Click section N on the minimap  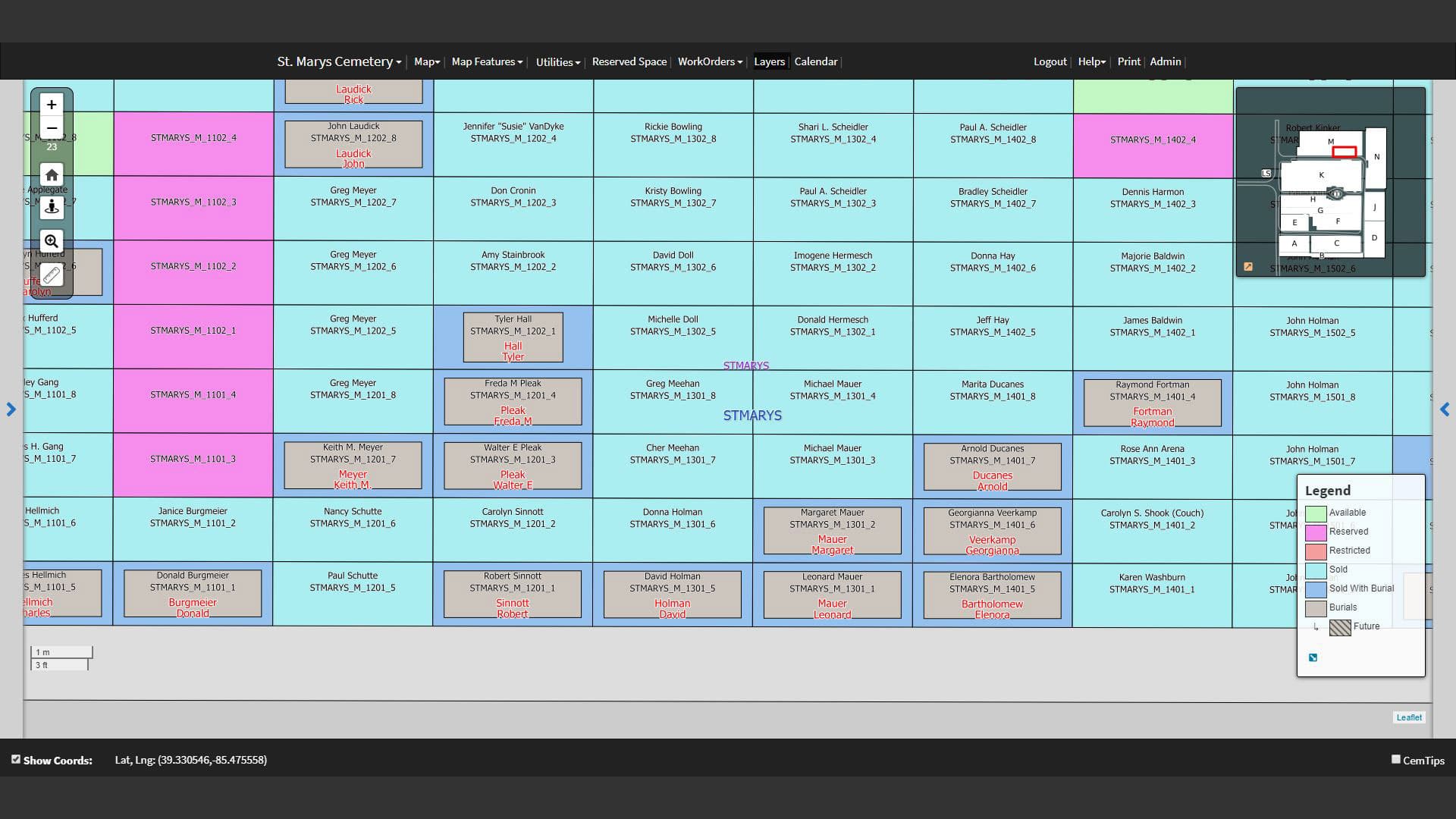click(1376, 157)
